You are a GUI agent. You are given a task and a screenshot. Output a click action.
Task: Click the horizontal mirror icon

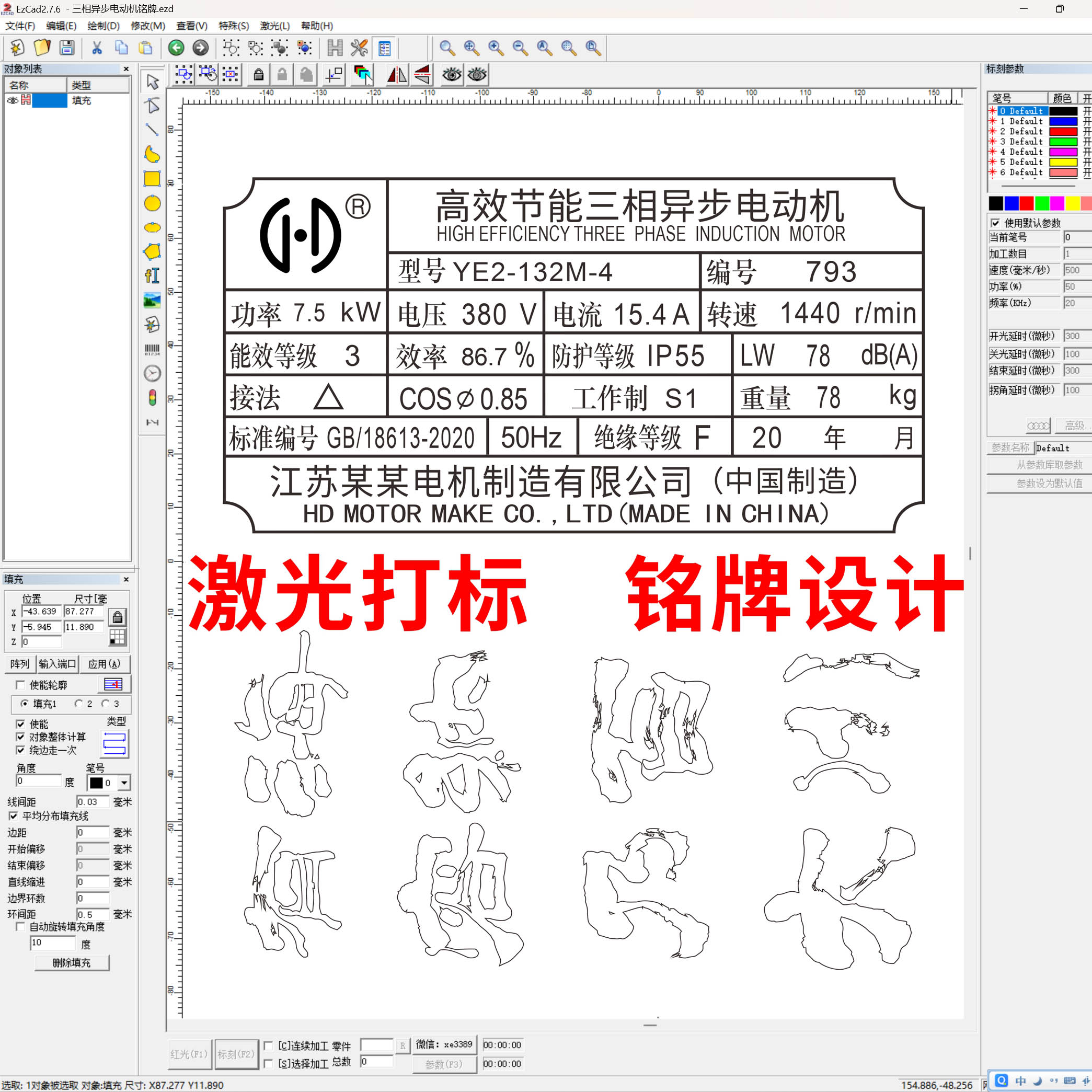[396, 74]
